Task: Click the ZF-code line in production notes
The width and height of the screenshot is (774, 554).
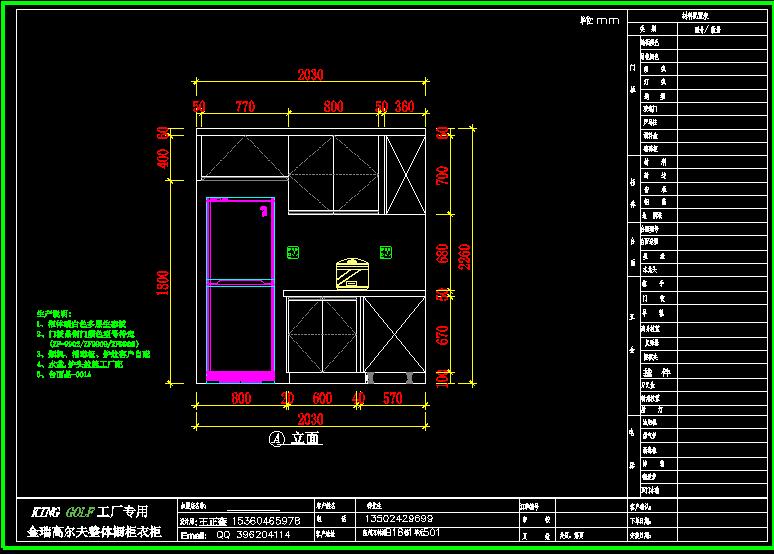Action: click(94, 344)
